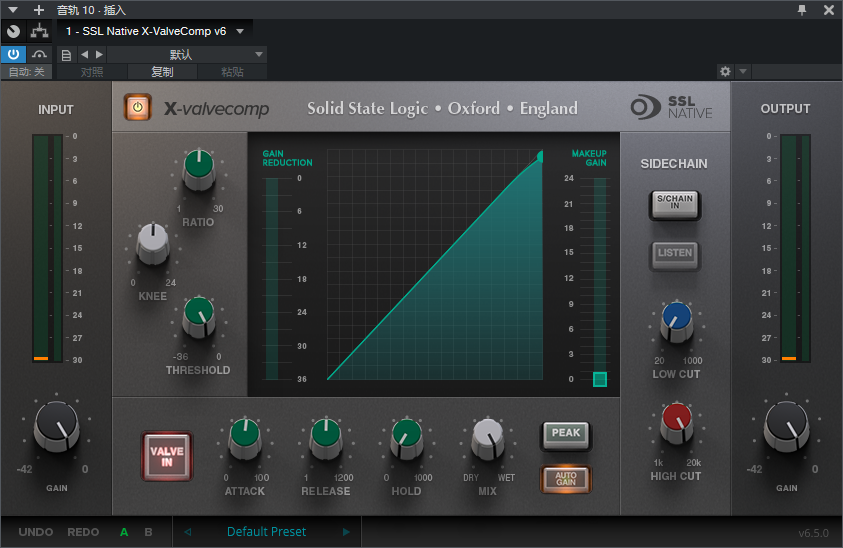Open the Default Preset name menu

click(267, 532)
